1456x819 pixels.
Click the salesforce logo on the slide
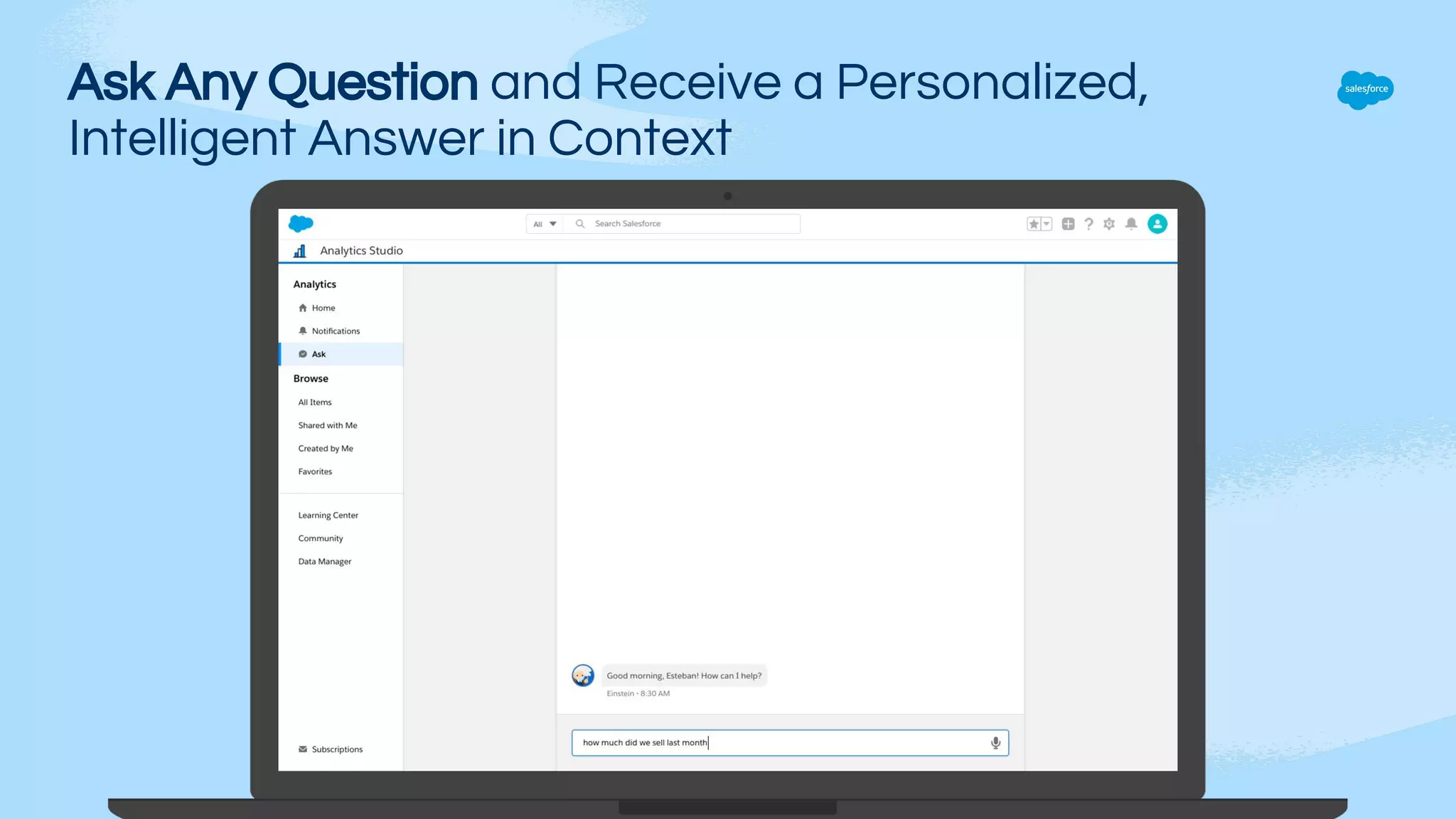[1366, 90]
